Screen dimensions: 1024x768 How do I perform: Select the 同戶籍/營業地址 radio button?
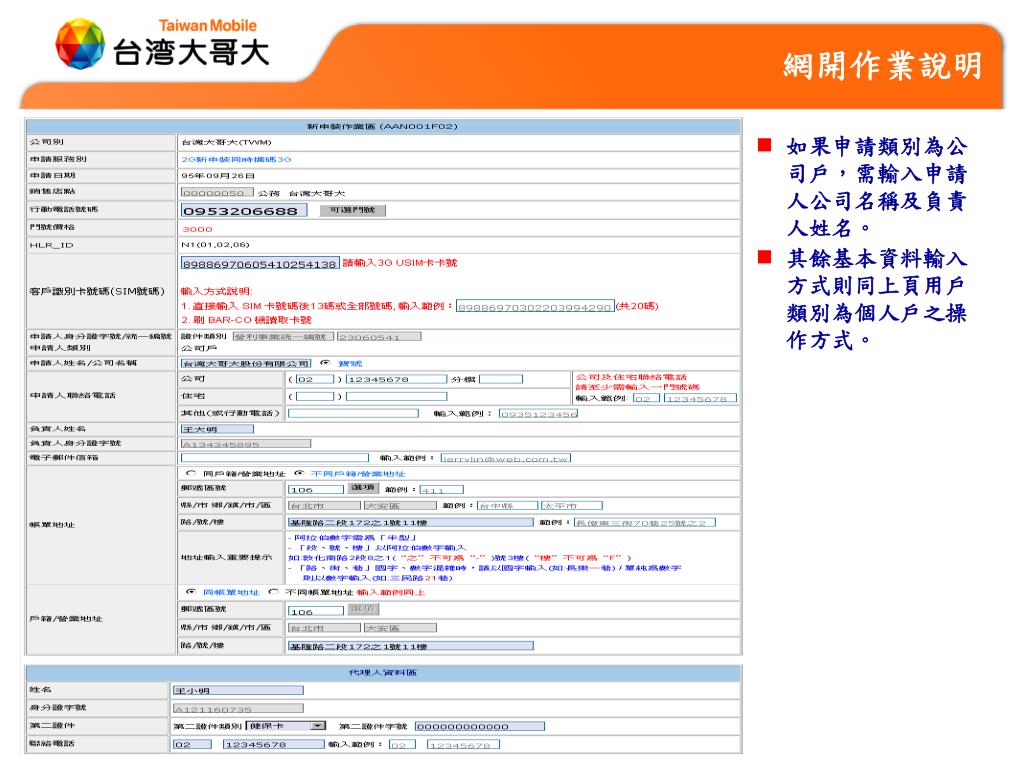point(191,473)
